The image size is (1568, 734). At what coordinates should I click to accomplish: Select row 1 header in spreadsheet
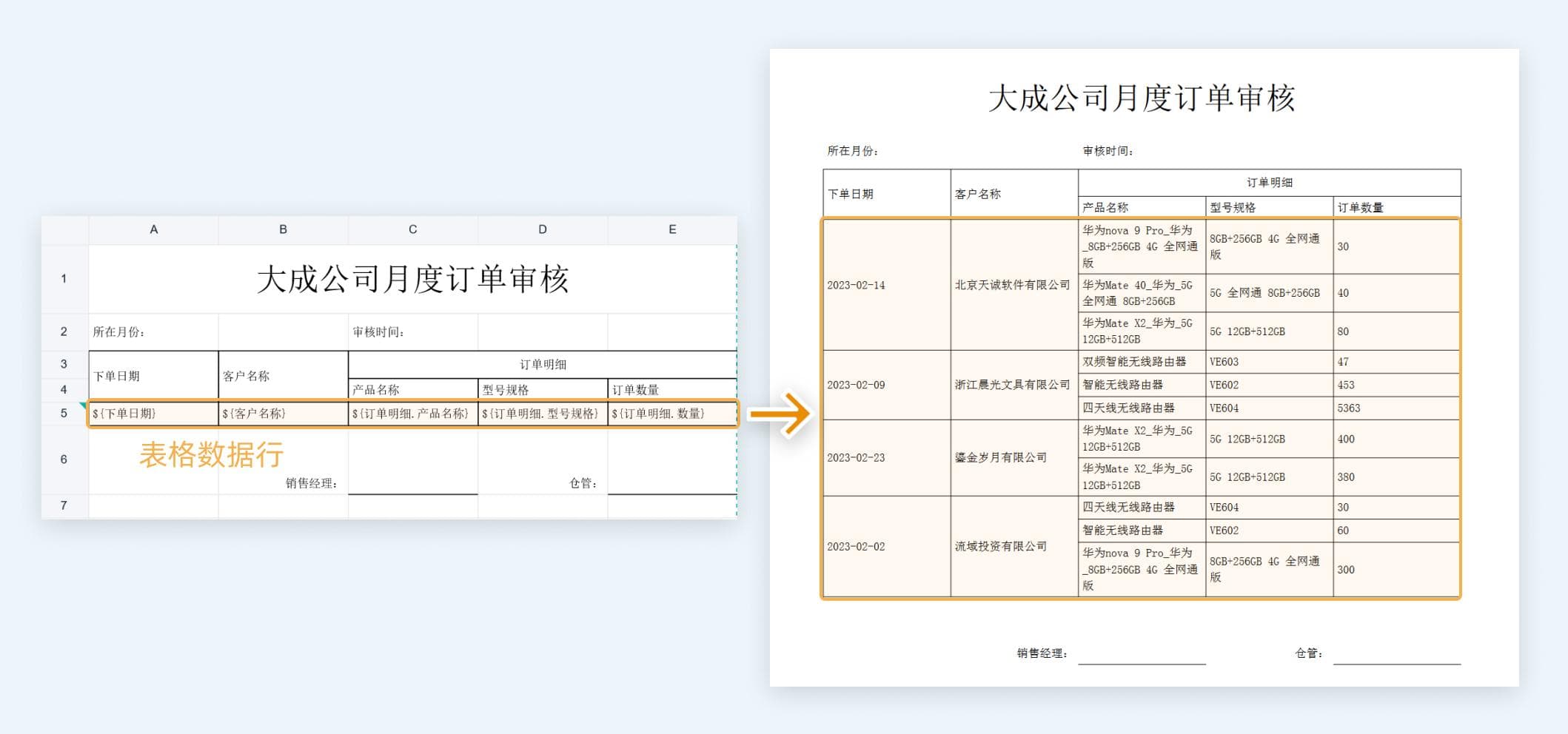tap(64, 279)
